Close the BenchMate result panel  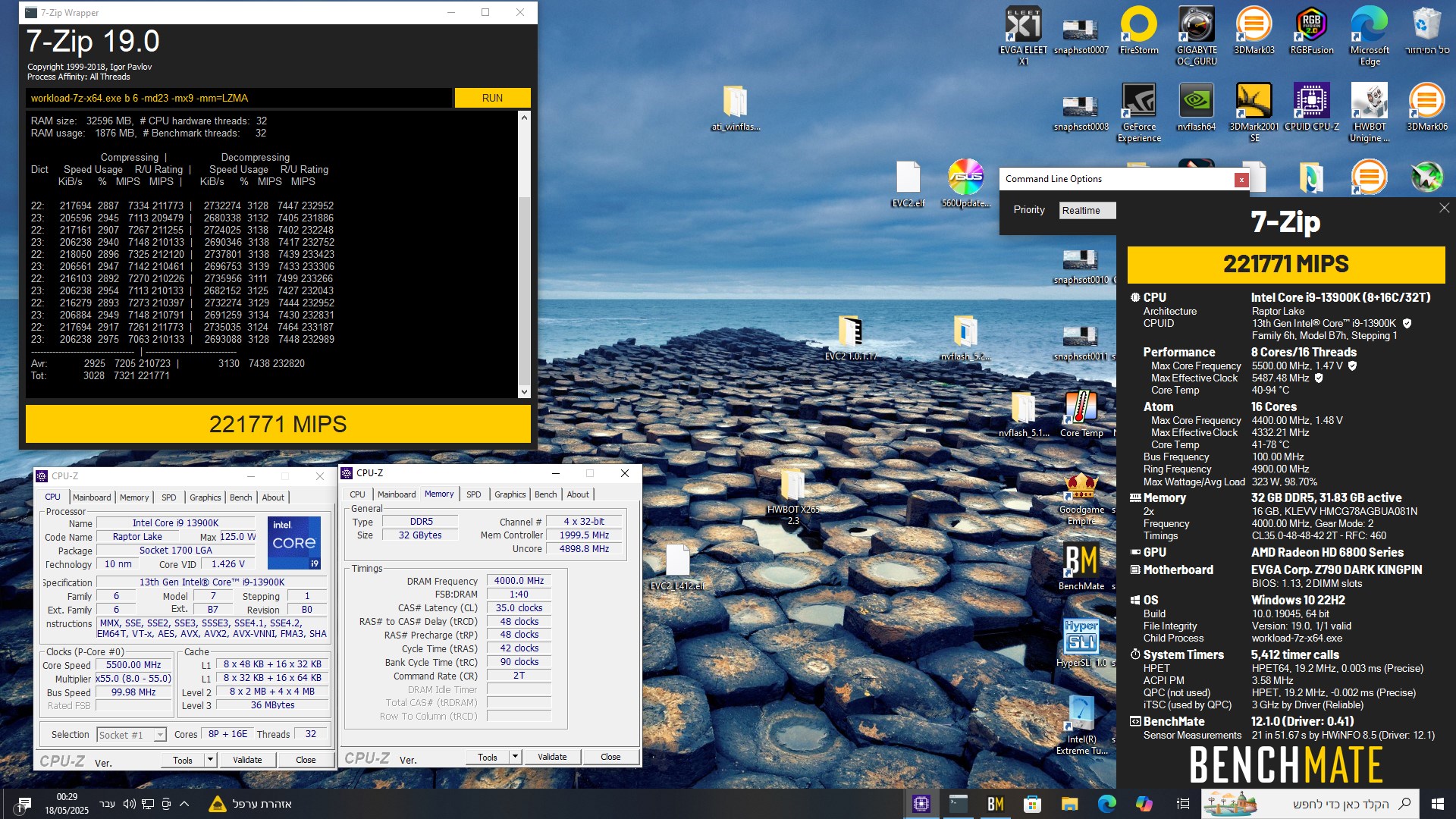coord(1444,208)
